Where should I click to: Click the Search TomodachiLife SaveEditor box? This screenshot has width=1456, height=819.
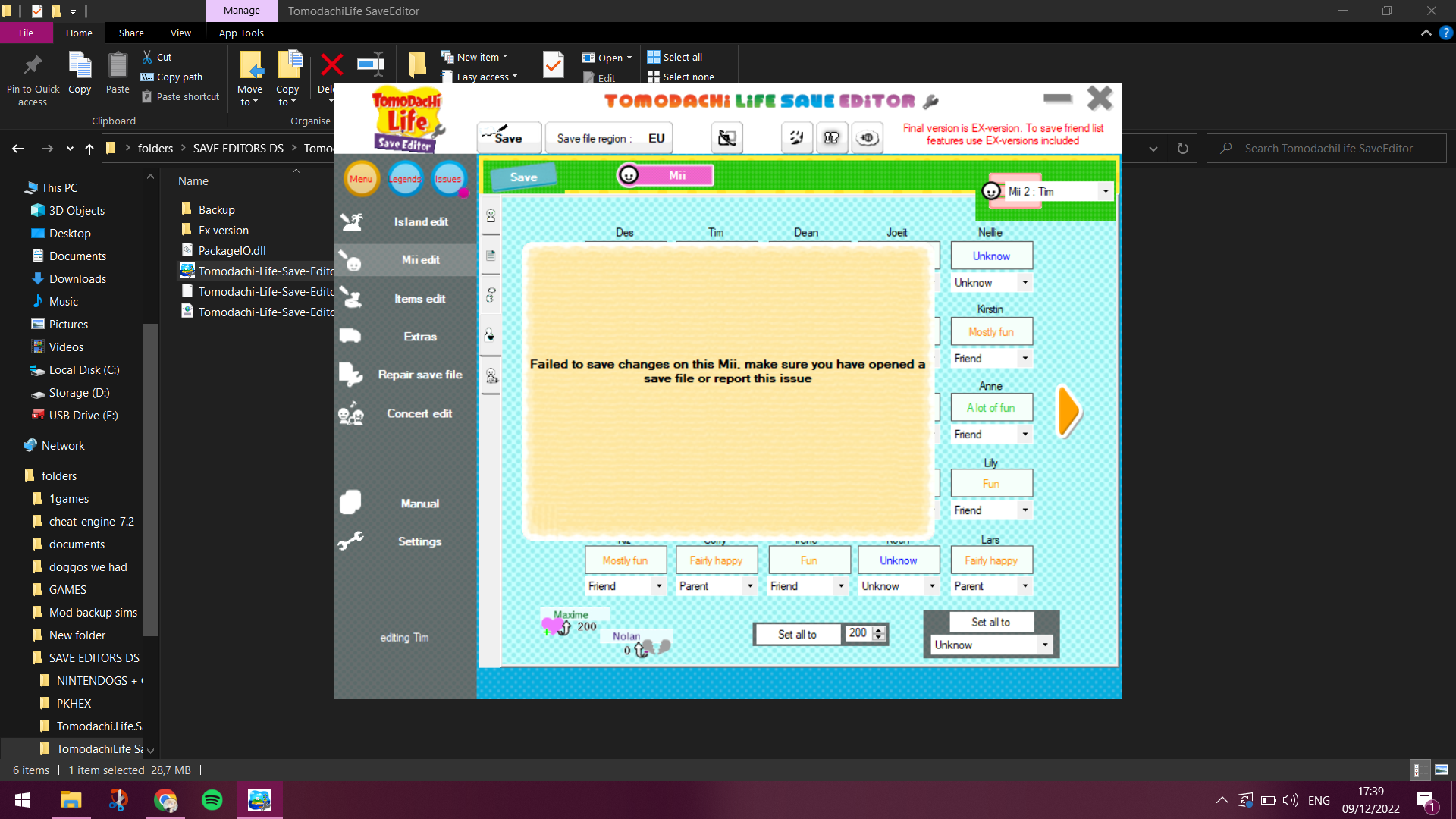point(1327,149)
